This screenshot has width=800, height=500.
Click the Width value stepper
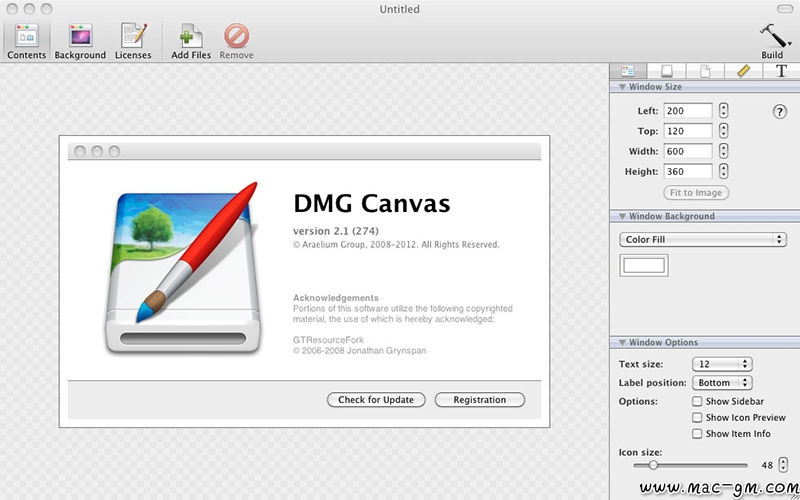point(723,151)
